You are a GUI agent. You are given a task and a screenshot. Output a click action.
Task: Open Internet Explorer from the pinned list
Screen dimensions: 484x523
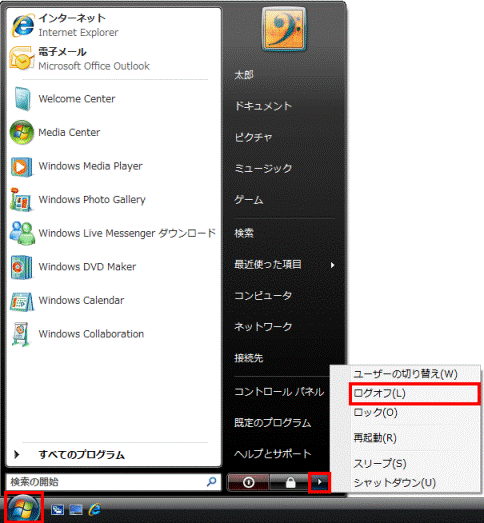click(113, 25)
